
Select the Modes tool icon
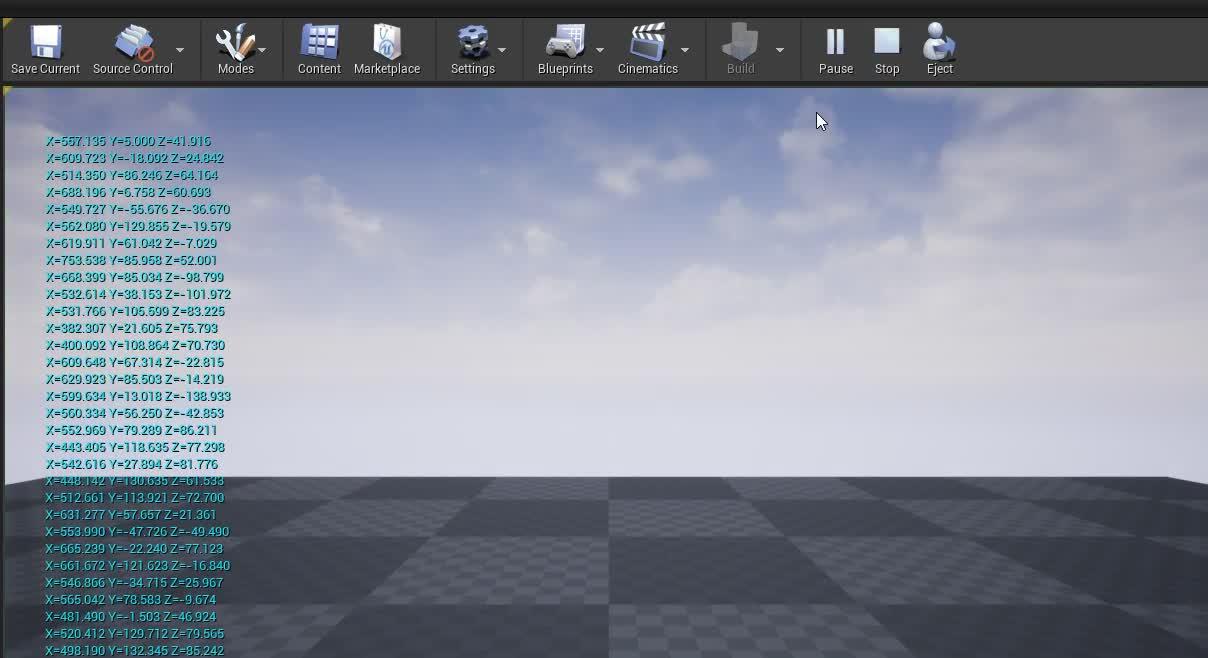coord(235,42)
